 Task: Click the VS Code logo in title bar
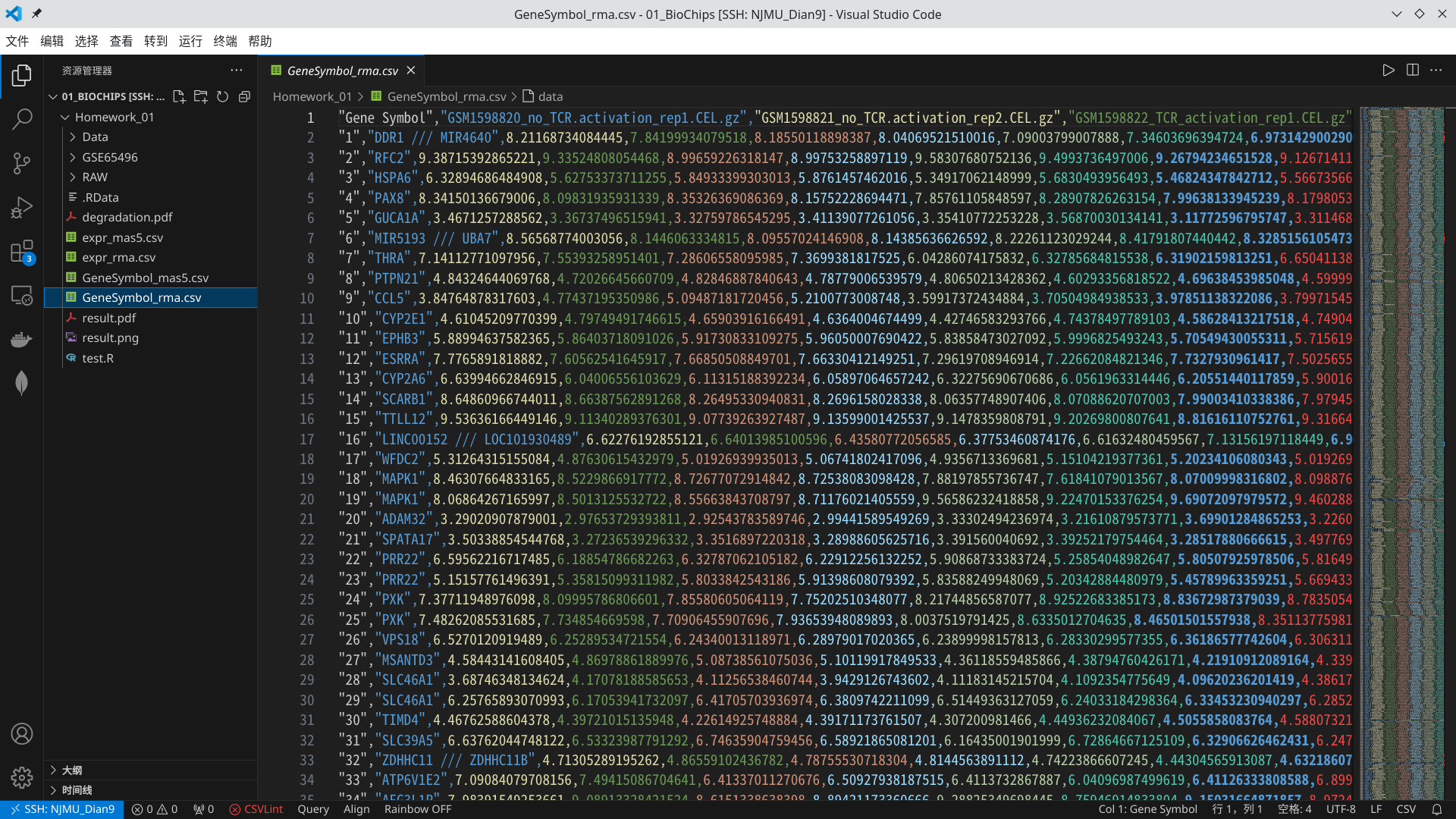14,14
